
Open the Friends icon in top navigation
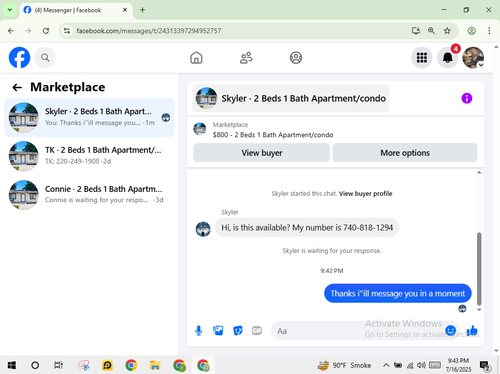tap(246, 58)
